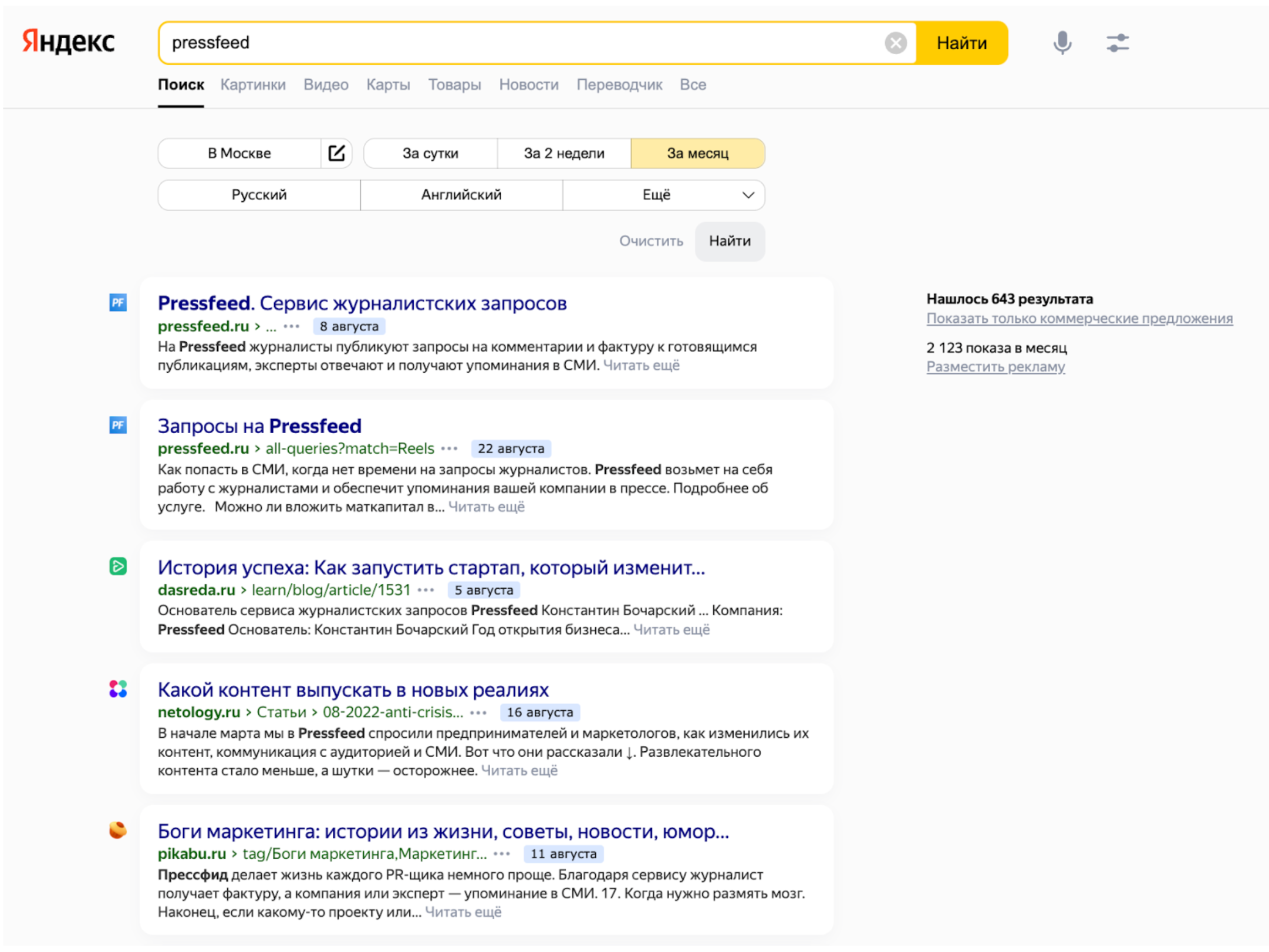
Task: Click the 2 123 показа в месяц text
Action: (997, 347)
